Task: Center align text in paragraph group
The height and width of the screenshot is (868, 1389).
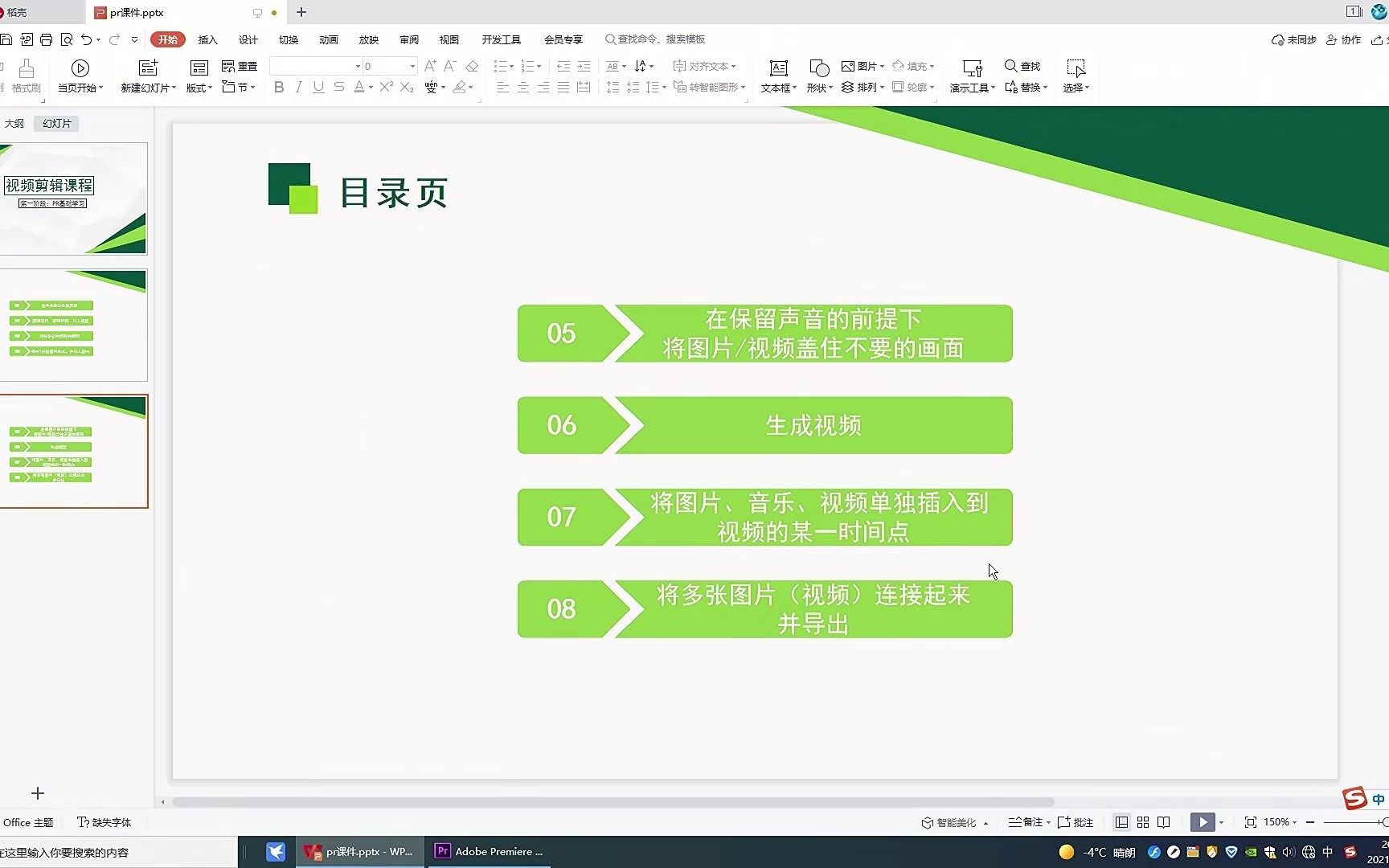Action: [523, 87]
